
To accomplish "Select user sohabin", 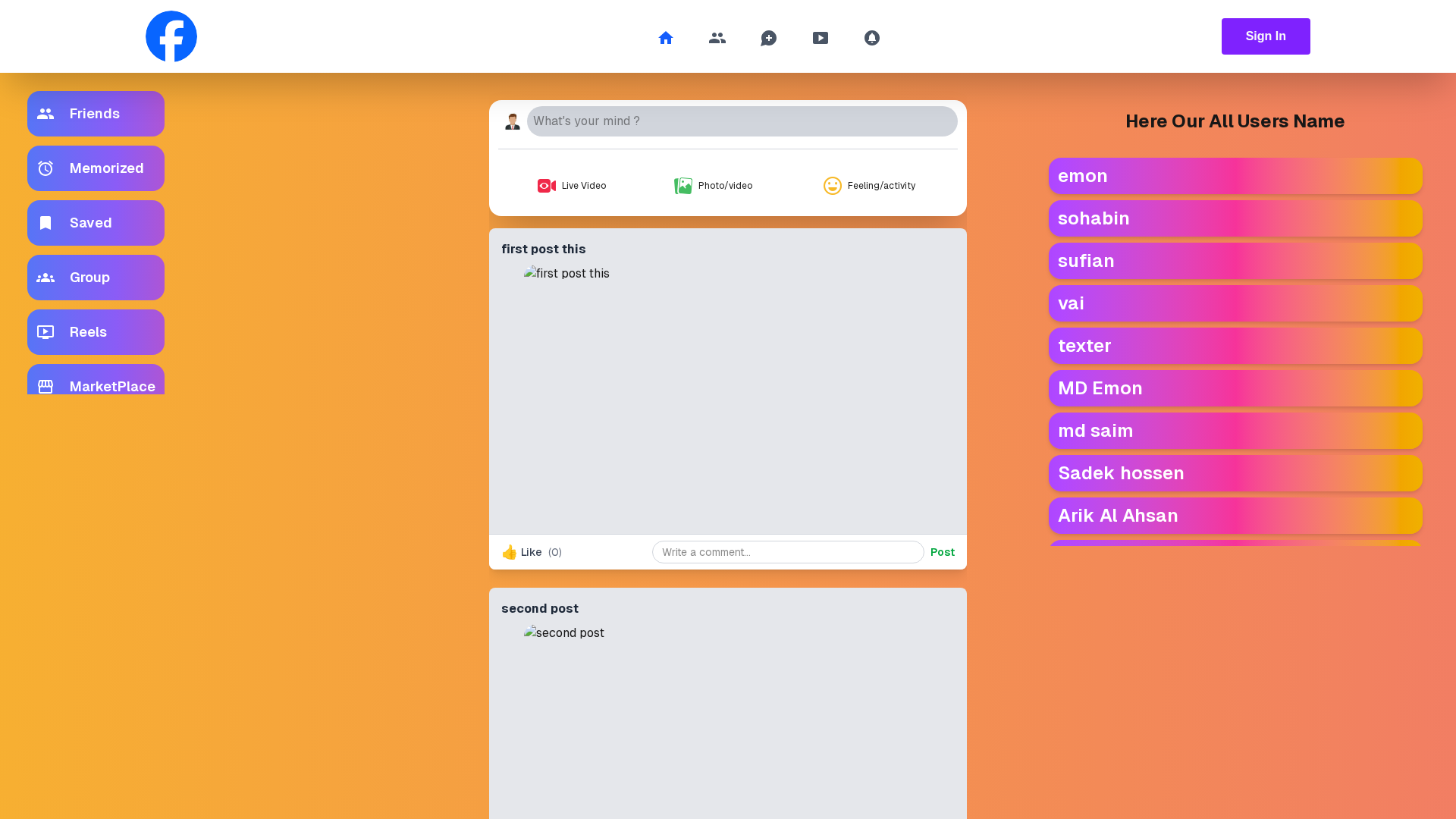I will pos(1235,218).
